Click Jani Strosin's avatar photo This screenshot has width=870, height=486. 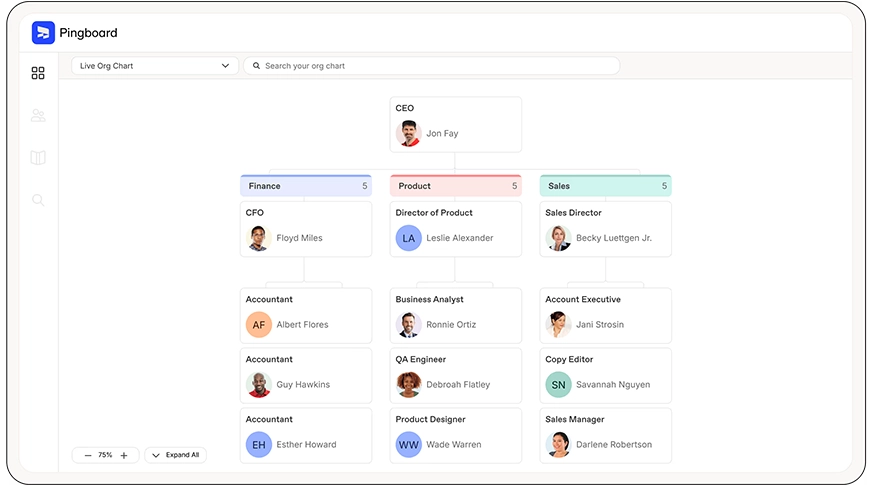pyautogui.click(x=558, y=325)
